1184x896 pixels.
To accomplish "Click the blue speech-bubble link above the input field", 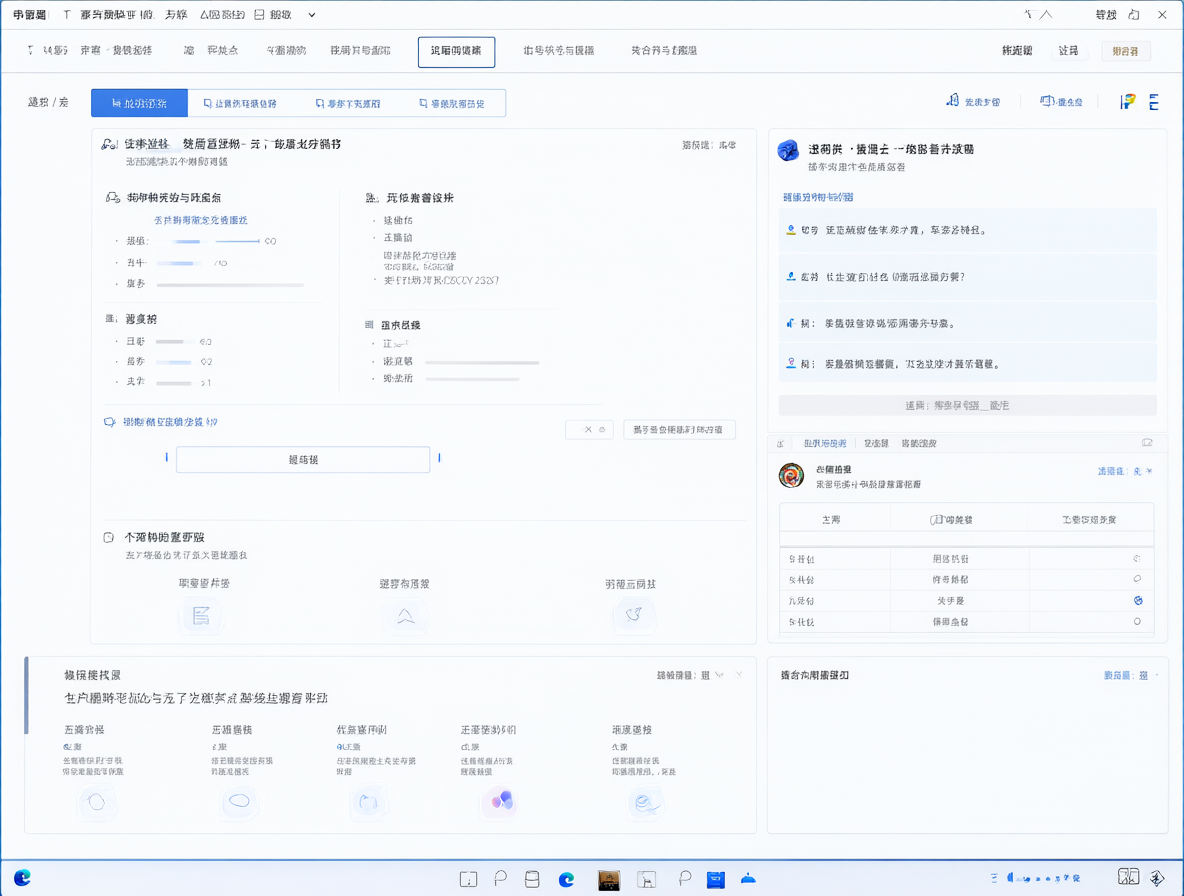I will [162, 422].
